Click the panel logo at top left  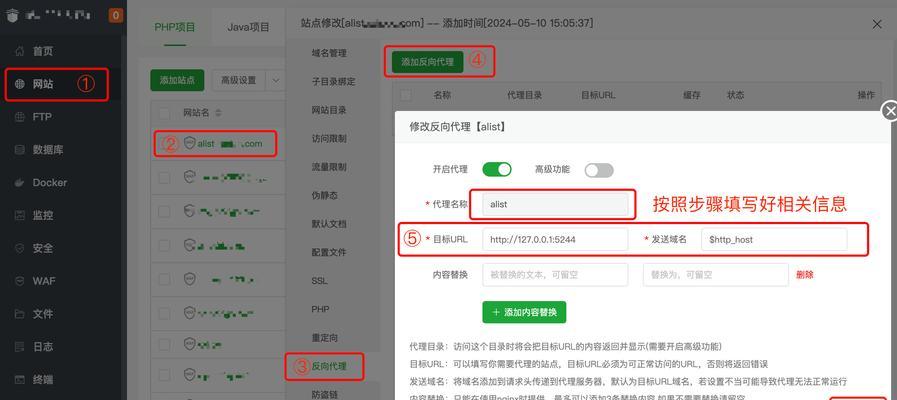(13, 15)
